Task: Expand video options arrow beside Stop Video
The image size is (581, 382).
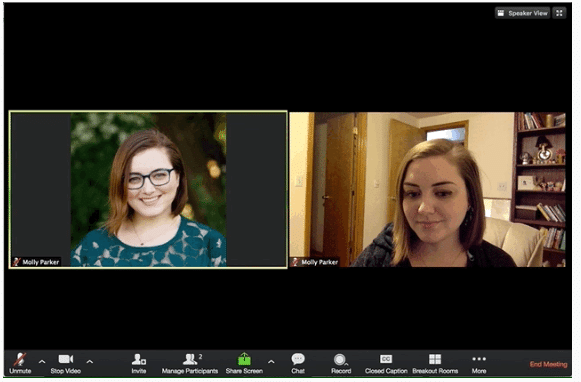Action: [x=90, y=362]
